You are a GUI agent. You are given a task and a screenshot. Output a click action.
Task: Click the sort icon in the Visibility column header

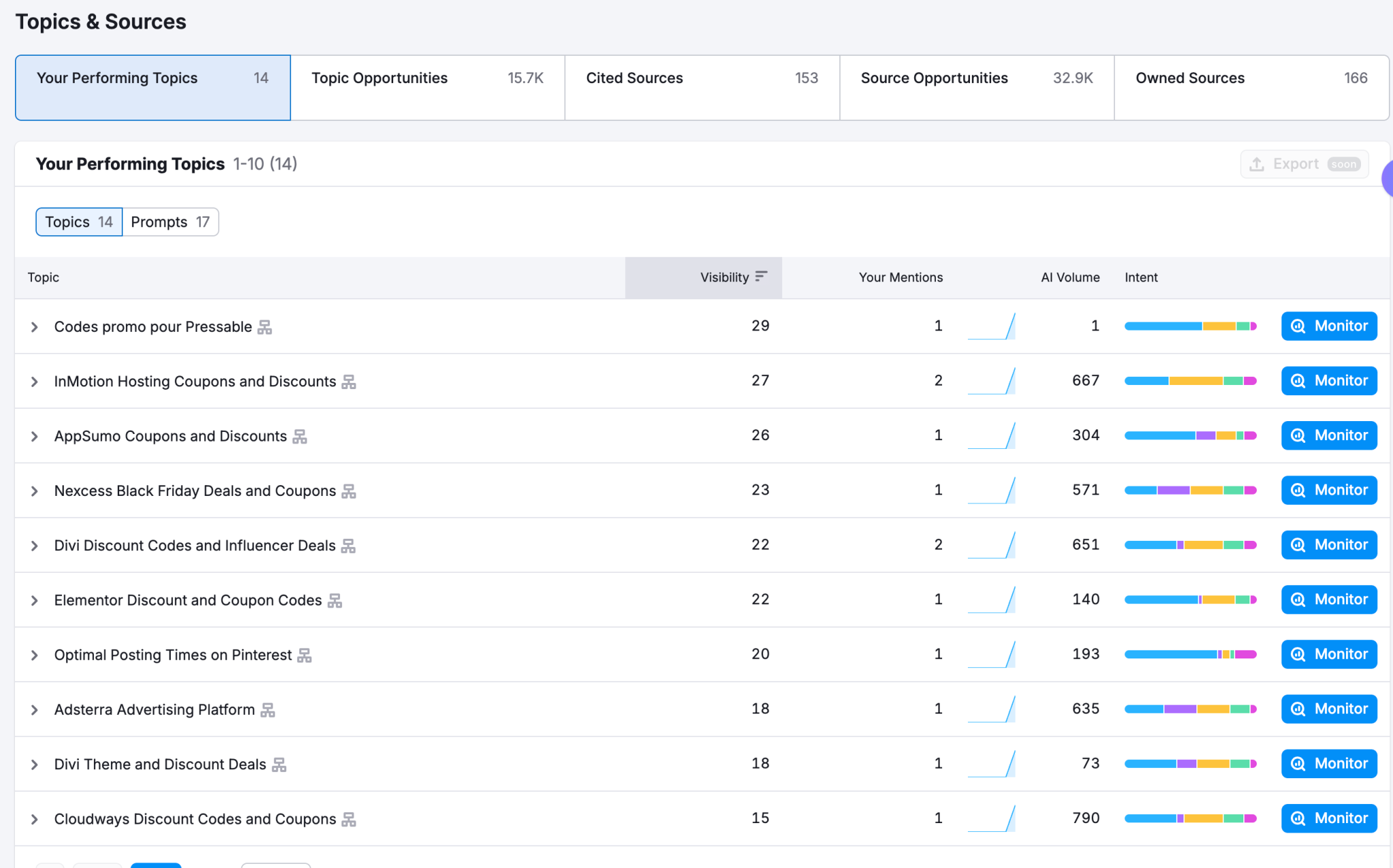pyautogui.click(x=763, y=277)
